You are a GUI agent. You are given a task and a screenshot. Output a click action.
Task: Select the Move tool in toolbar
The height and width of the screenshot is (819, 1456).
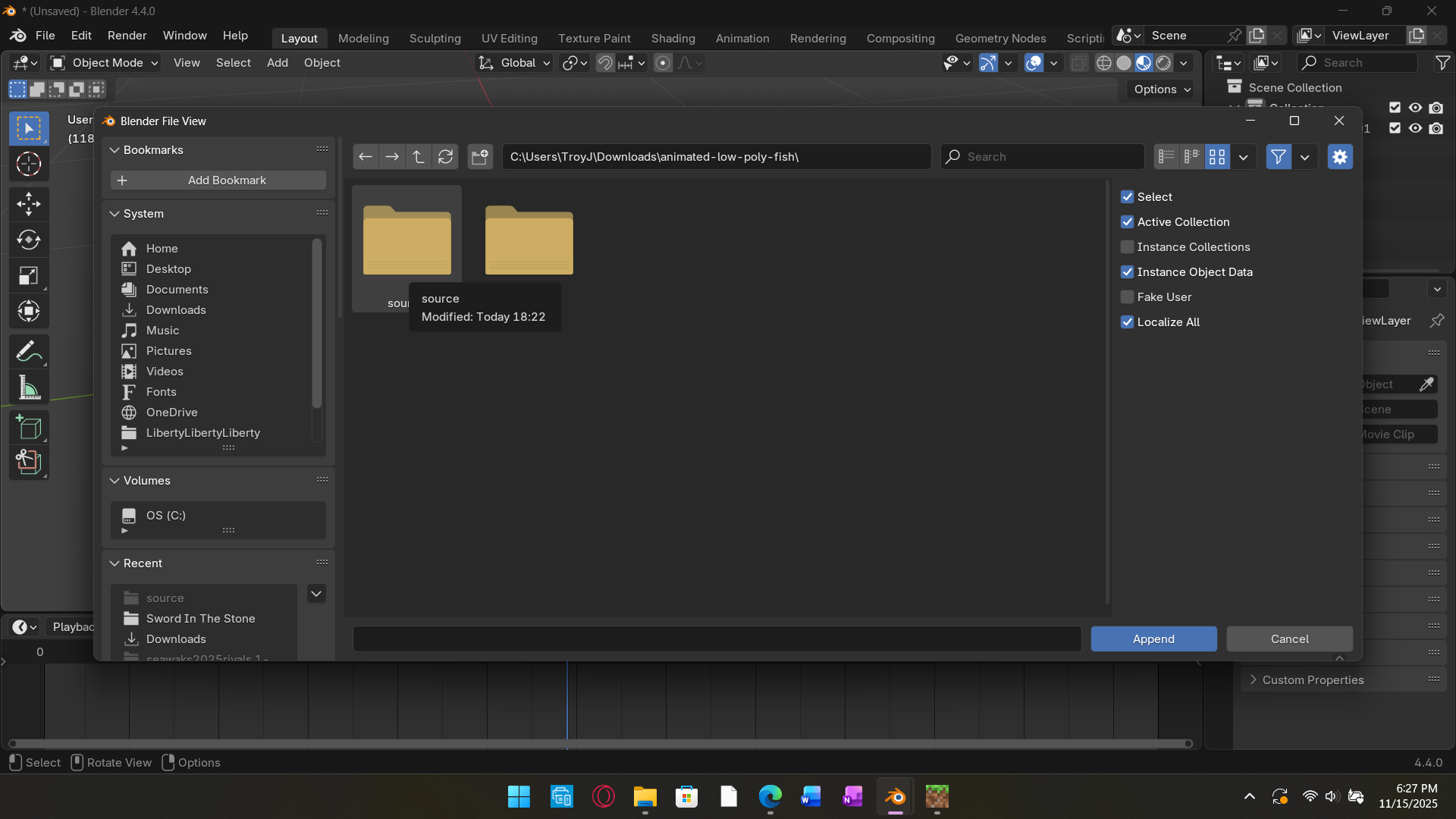click(29, 203)
